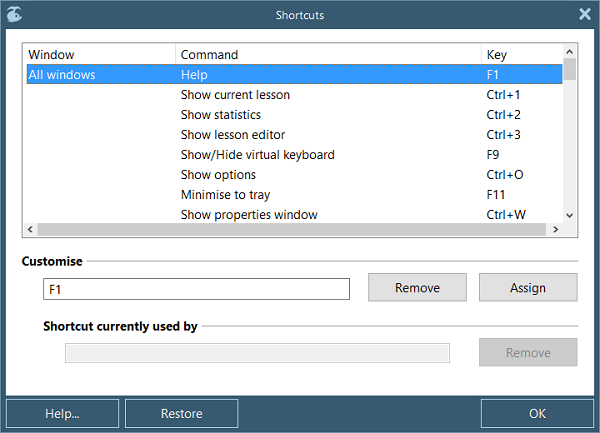Click the Restore button
This screenshot has width=600, height=433.
point(181,413)
